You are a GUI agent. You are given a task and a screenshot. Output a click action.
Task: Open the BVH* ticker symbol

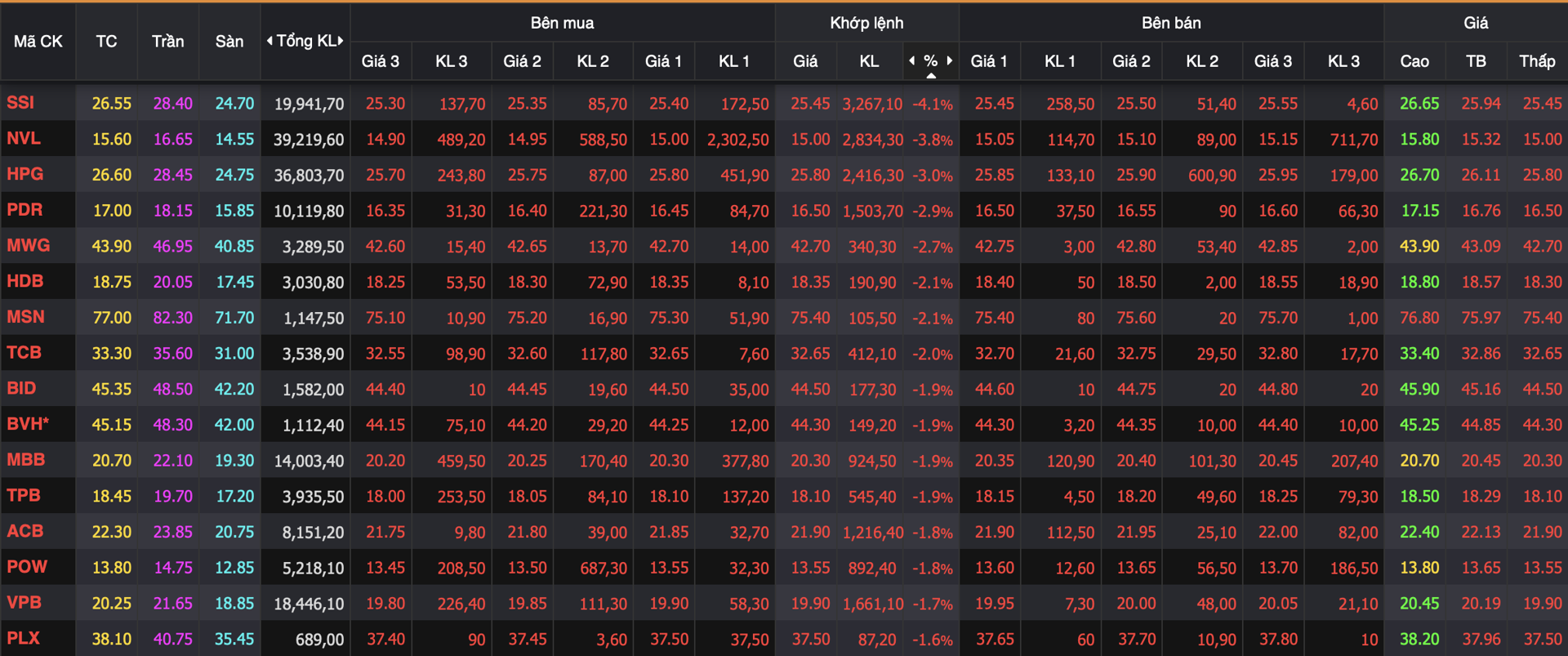click(29, 424)
